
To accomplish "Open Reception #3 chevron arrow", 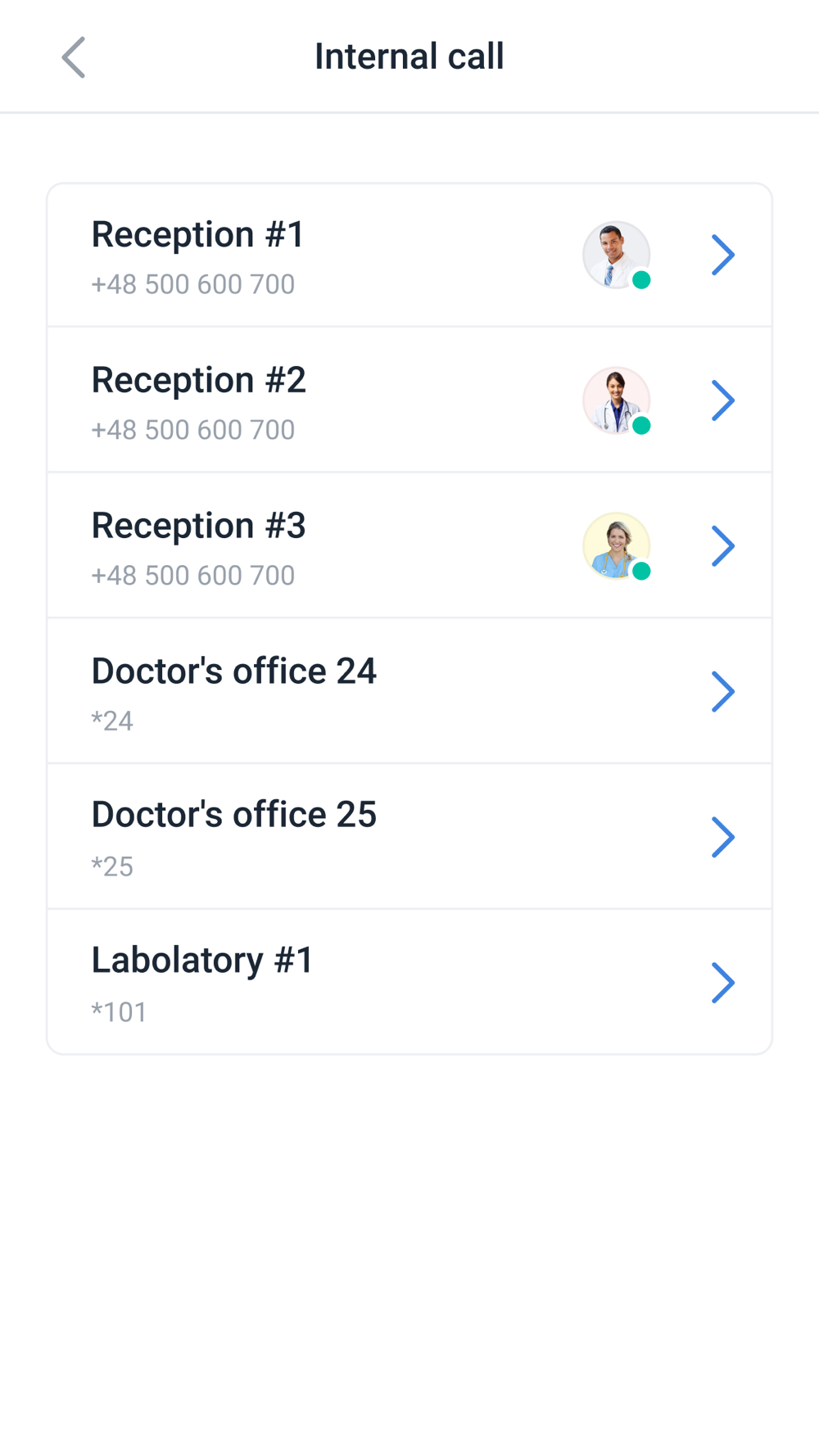I will click(722, 546).
